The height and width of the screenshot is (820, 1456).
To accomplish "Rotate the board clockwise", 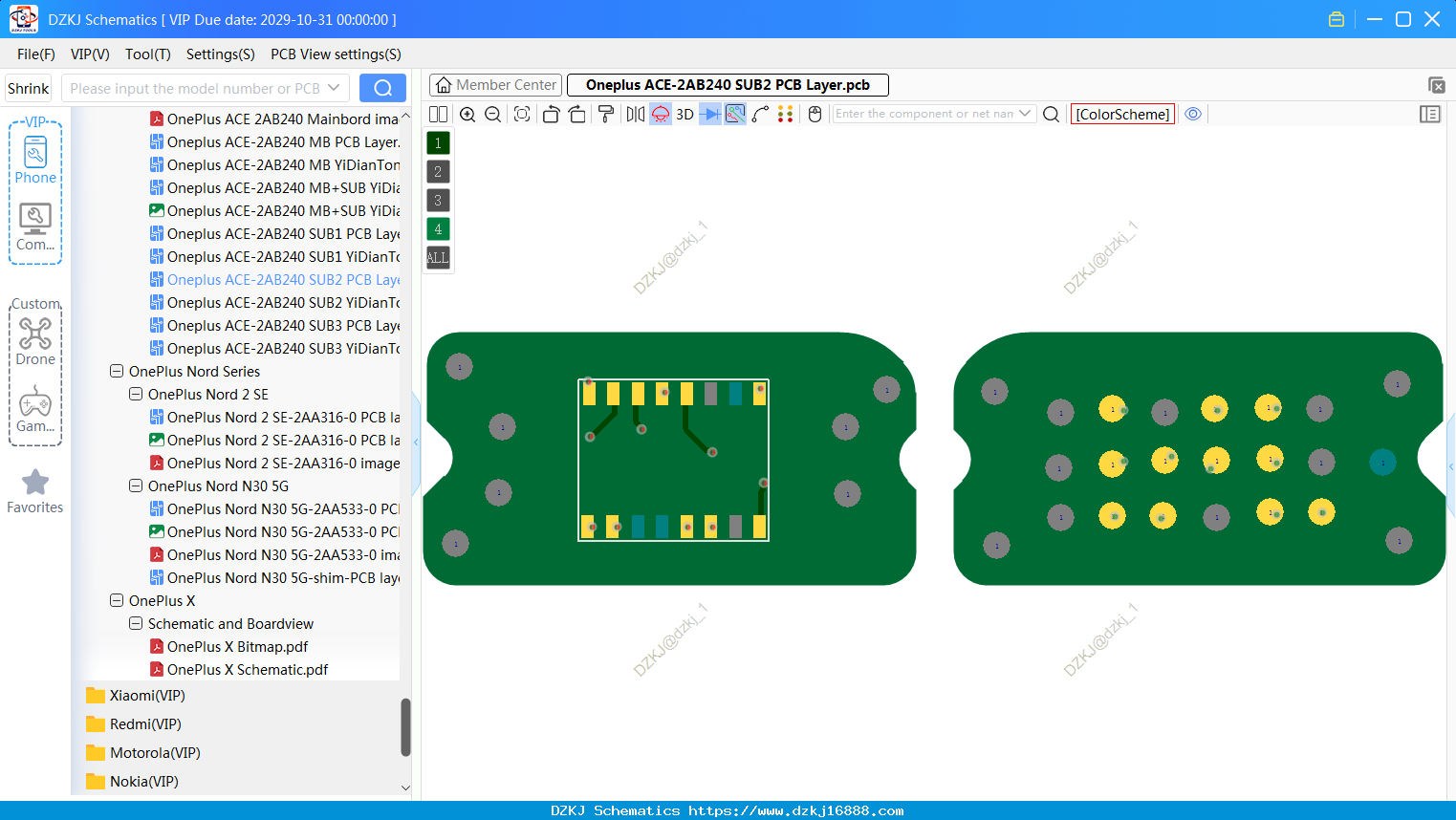I will coord(577,114).
